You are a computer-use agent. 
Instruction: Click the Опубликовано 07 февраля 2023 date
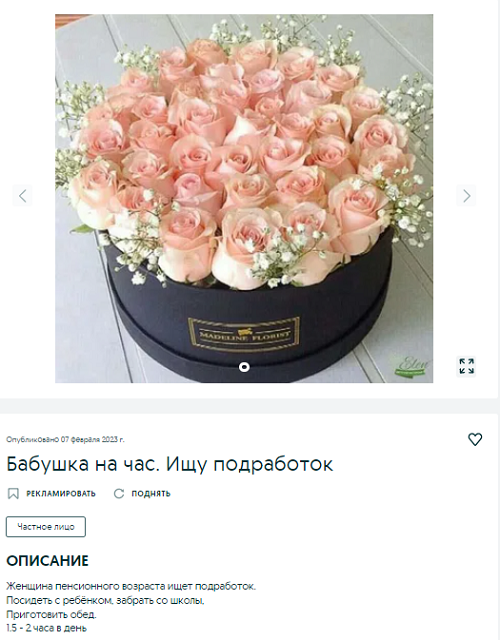tap(65, 440)
